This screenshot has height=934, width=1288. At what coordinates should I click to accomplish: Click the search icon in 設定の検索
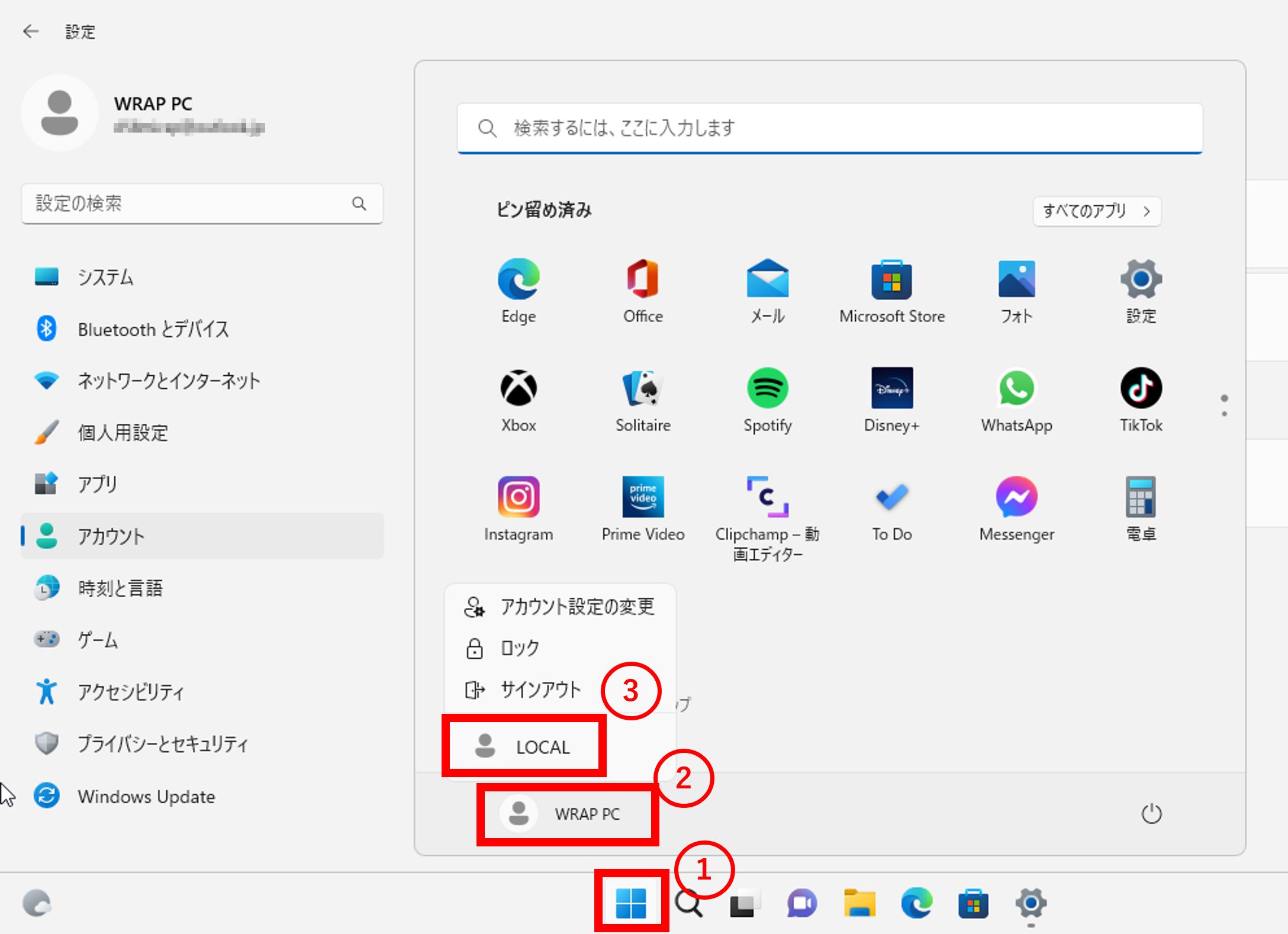(x=359, y=204)
